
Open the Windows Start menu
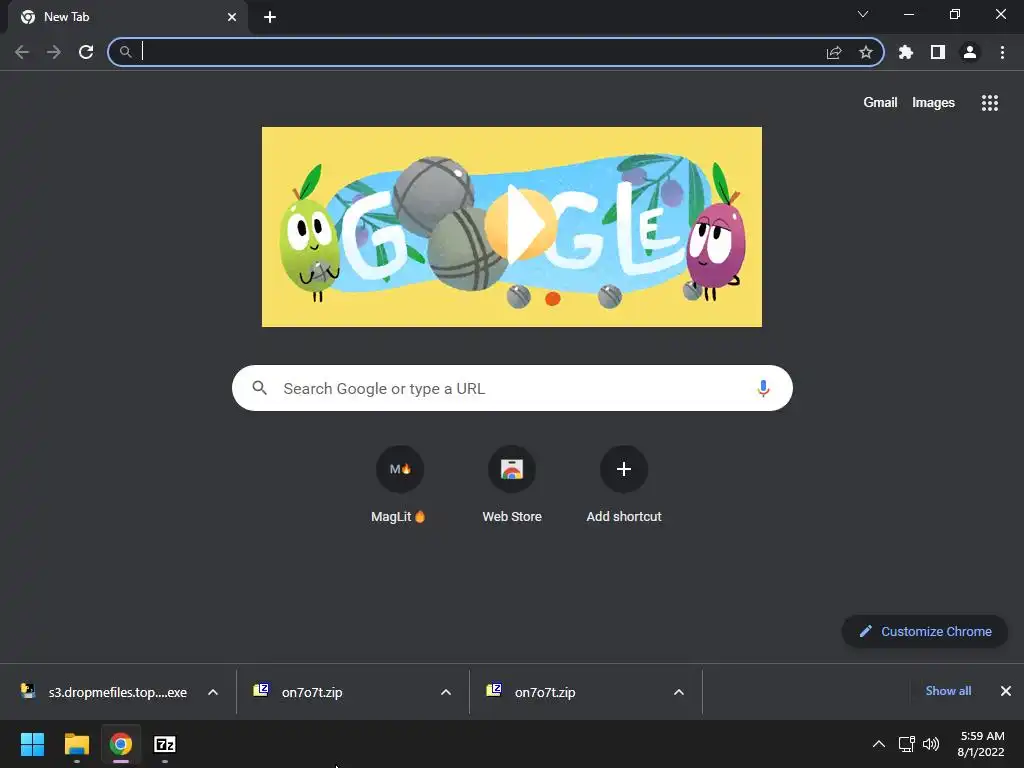tap(32, 744)
